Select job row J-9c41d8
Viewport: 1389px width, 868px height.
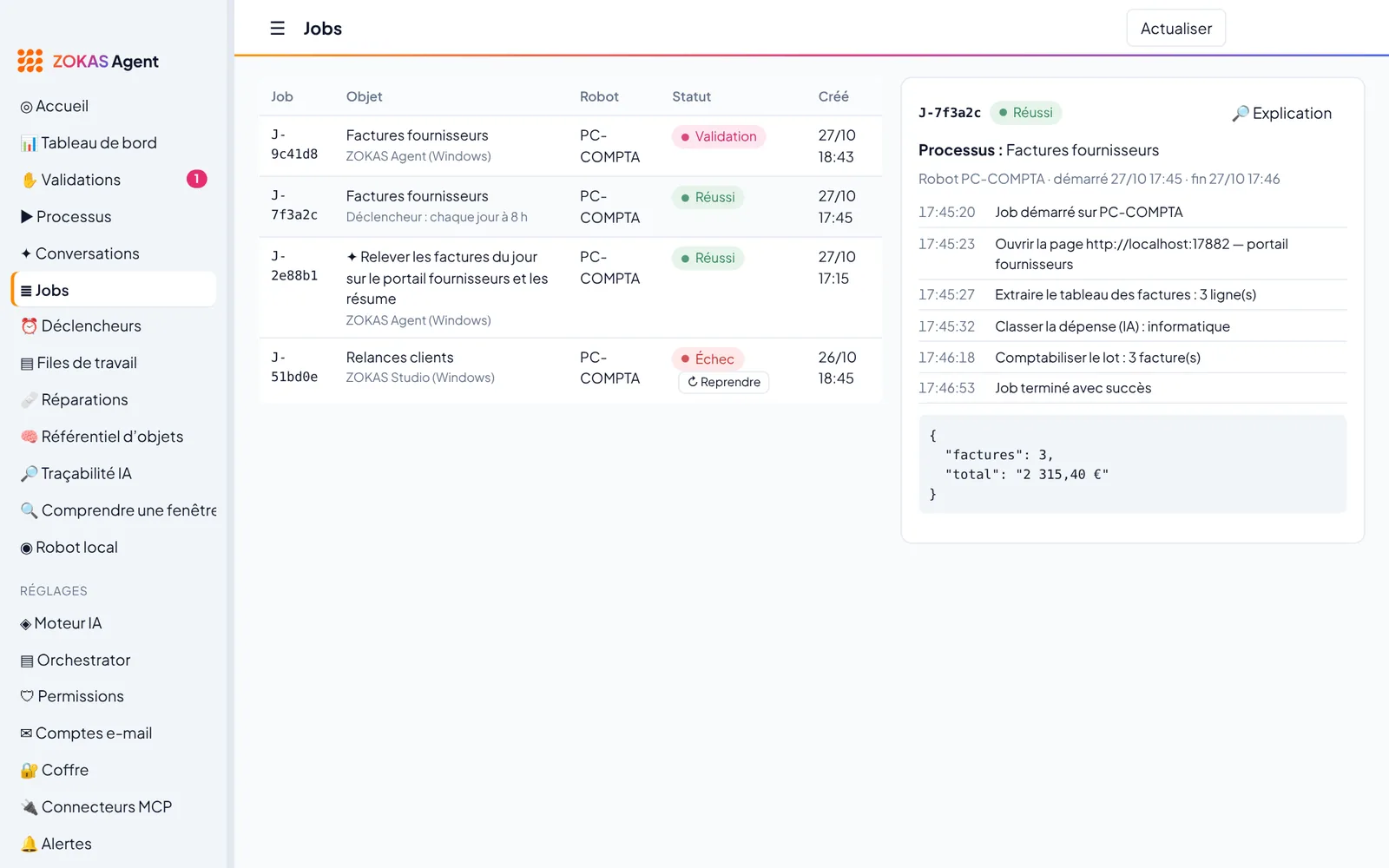click(x=570, y=146)
